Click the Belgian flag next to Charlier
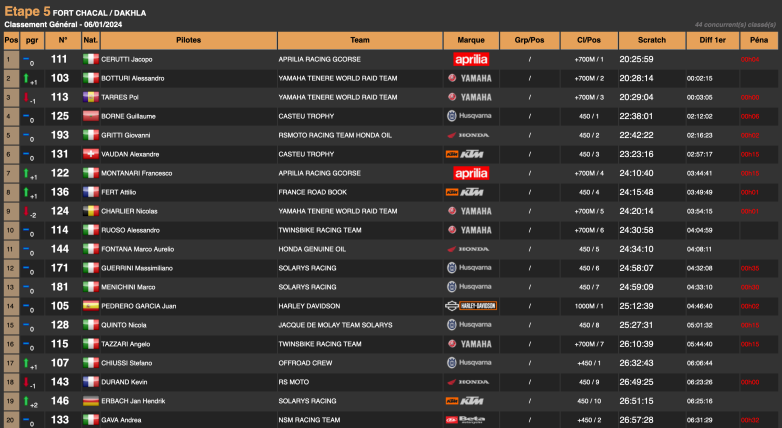Screen dimensions: 782x428 tap(91, 211)
